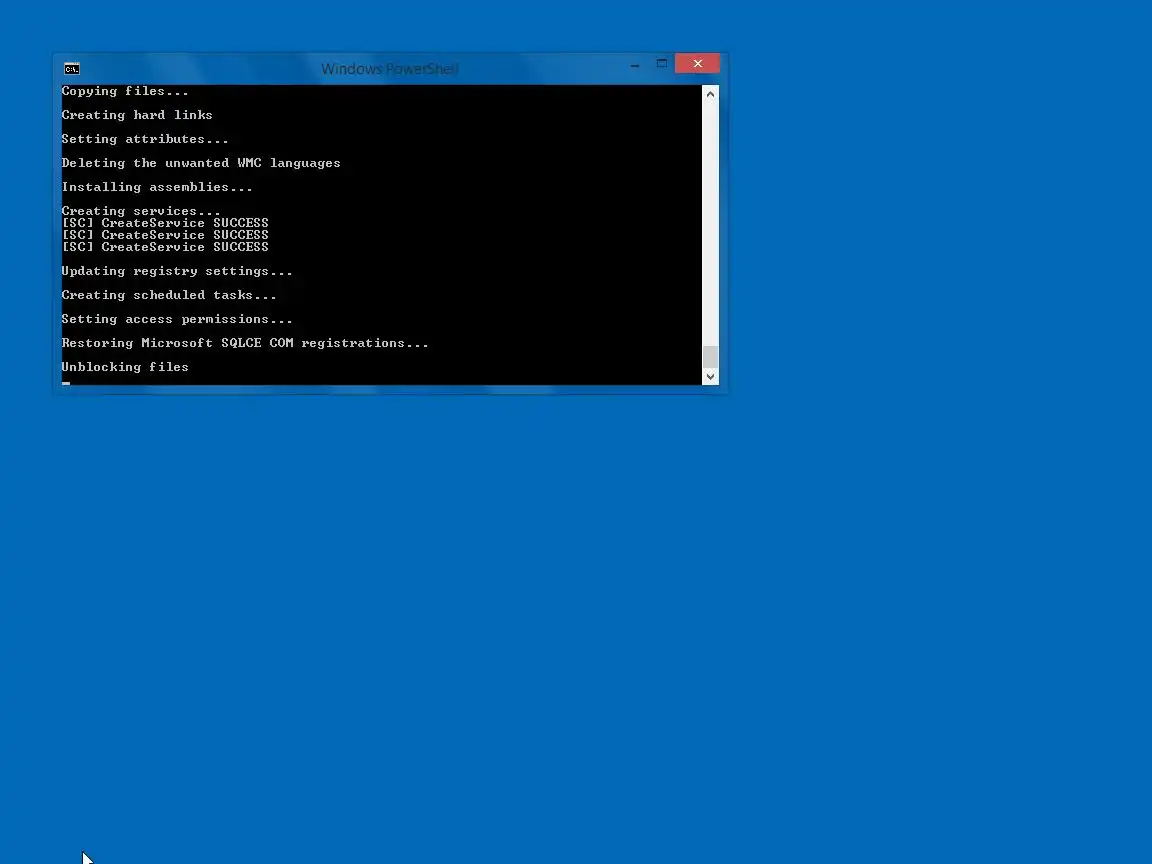Maximize the Windows PowerShell window
The height and width of the screenshot is (864, 1152).
click(661, 64)
